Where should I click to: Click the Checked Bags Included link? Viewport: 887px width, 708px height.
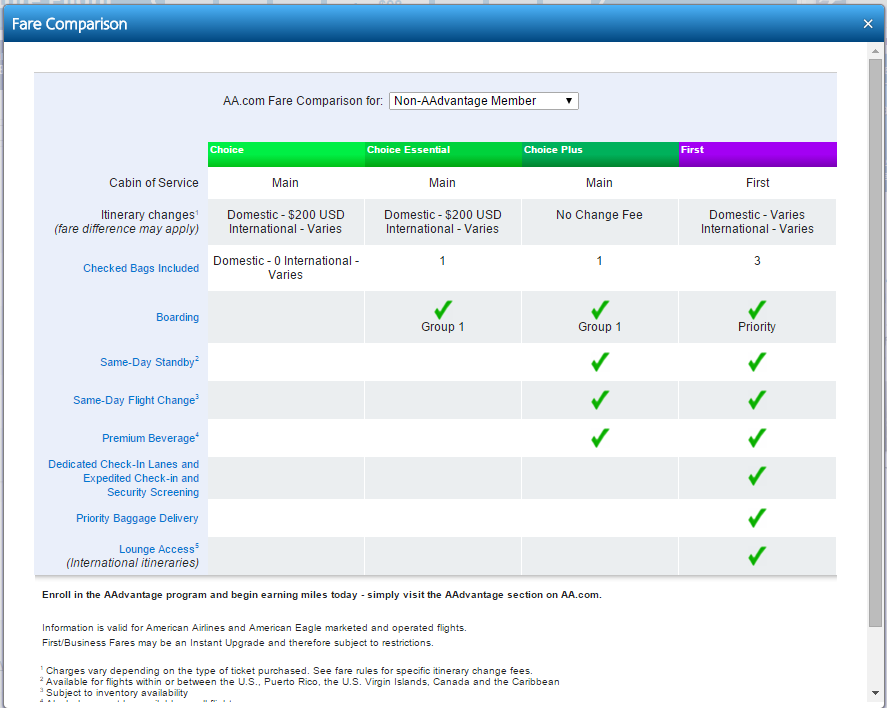(x=141, y=268)
